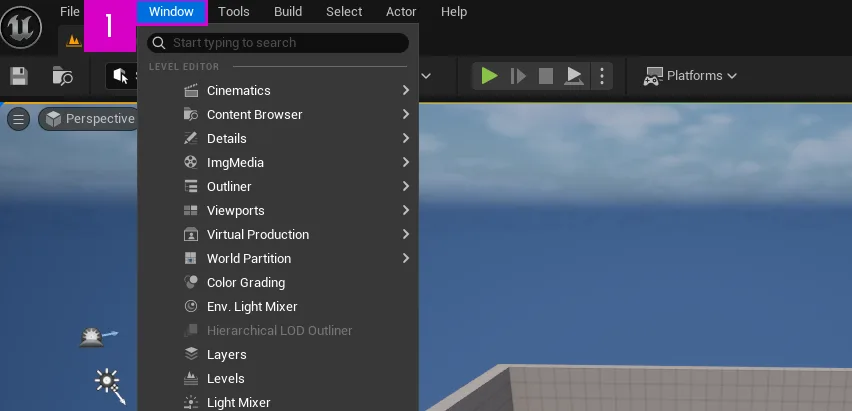Viewport: 852px width, 411px height.
Task: Click the Cinematics clapperboard icon
Action: click(191, 91)
